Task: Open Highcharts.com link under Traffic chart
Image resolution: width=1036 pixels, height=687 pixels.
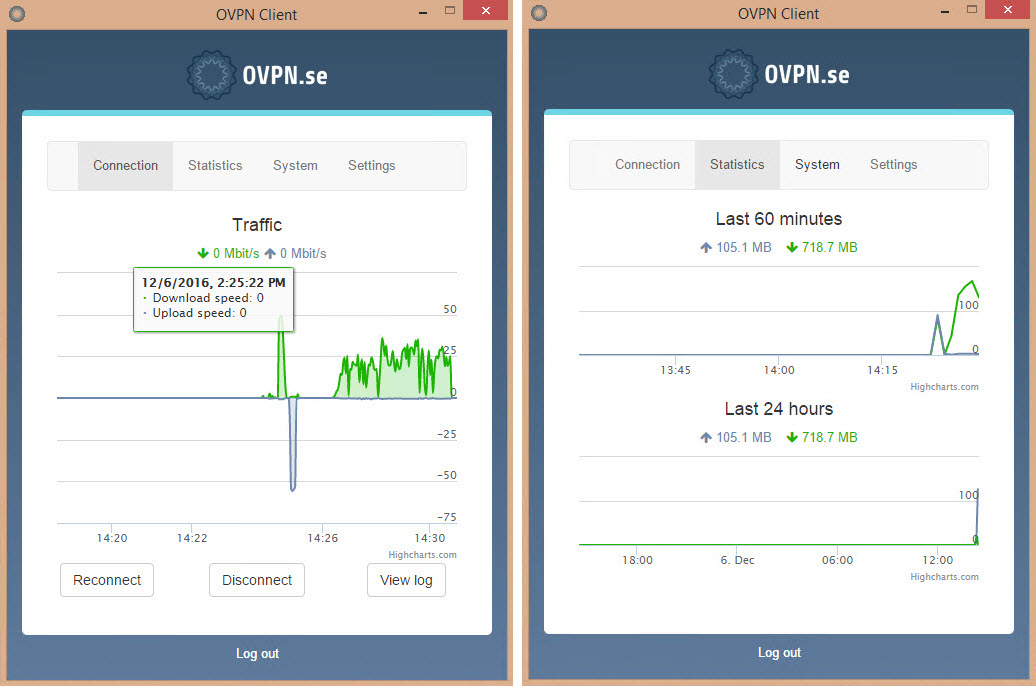Action: pyautogui.click(x=422, y=555)
